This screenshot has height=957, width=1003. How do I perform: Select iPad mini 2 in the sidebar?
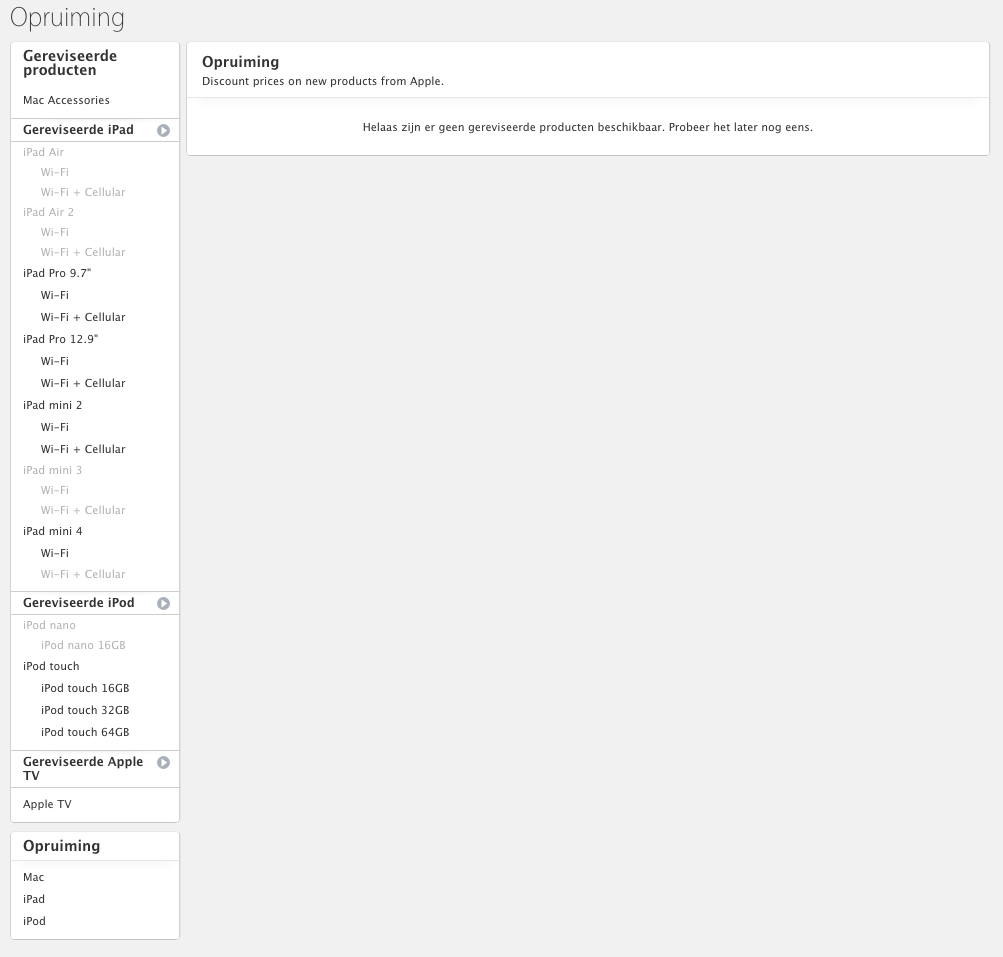[x=52, y=405]
